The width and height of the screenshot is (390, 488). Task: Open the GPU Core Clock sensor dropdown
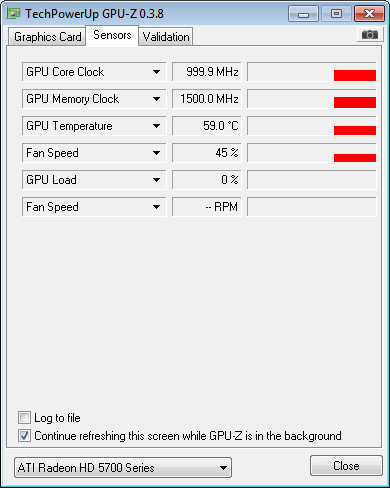[x=94, y=72]
